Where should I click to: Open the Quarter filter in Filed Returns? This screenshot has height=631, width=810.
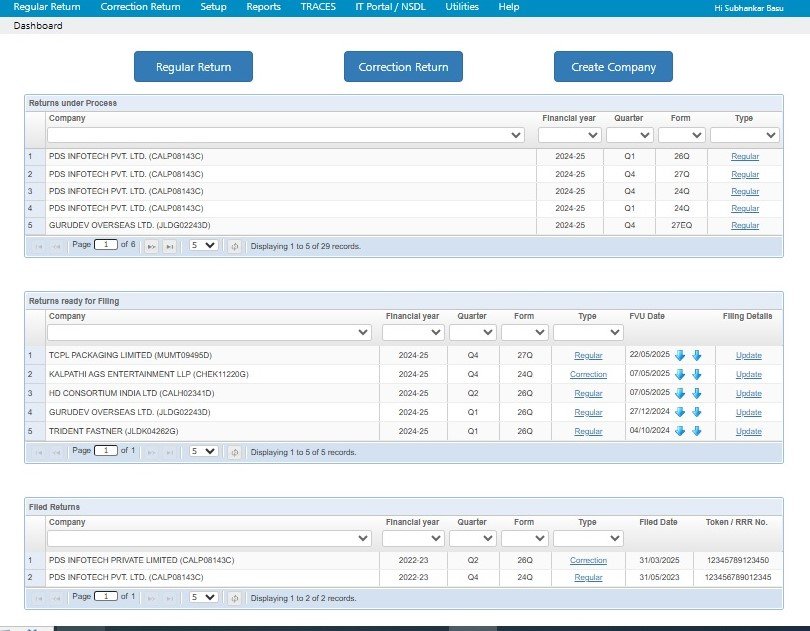coord(470,539)
